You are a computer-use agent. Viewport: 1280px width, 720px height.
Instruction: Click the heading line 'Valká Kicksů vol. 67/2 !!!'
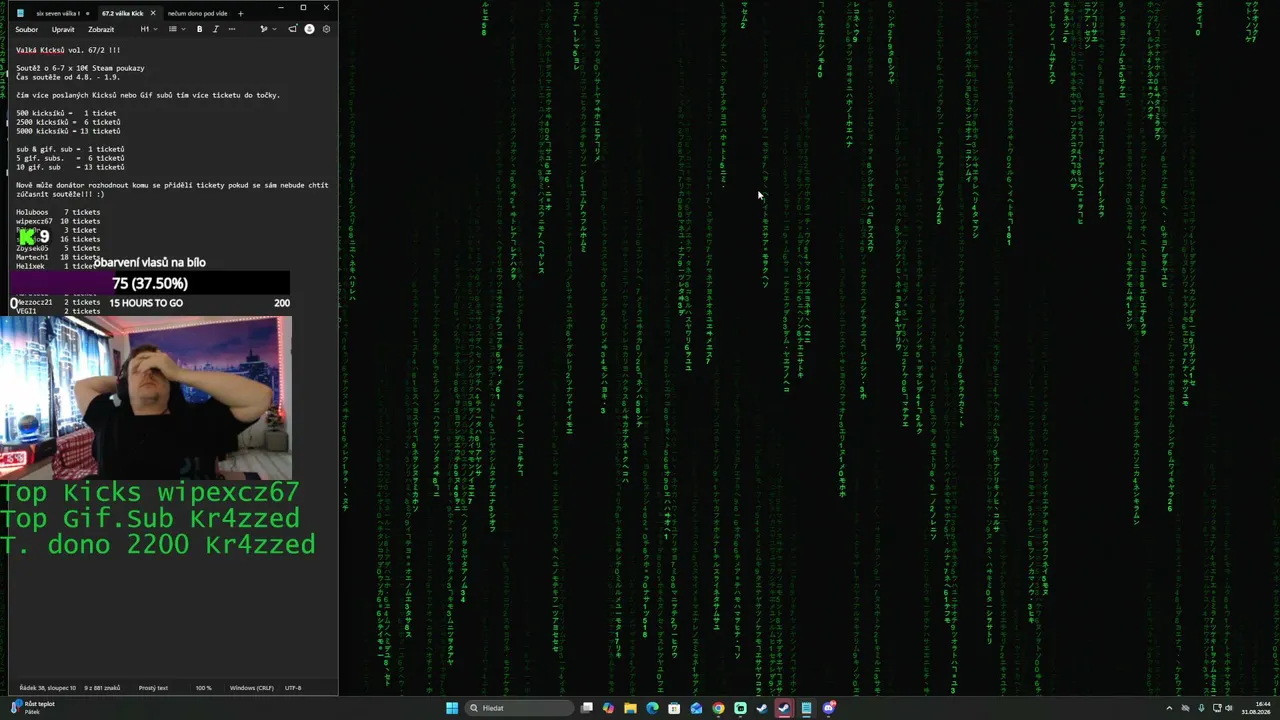[68, 50]
